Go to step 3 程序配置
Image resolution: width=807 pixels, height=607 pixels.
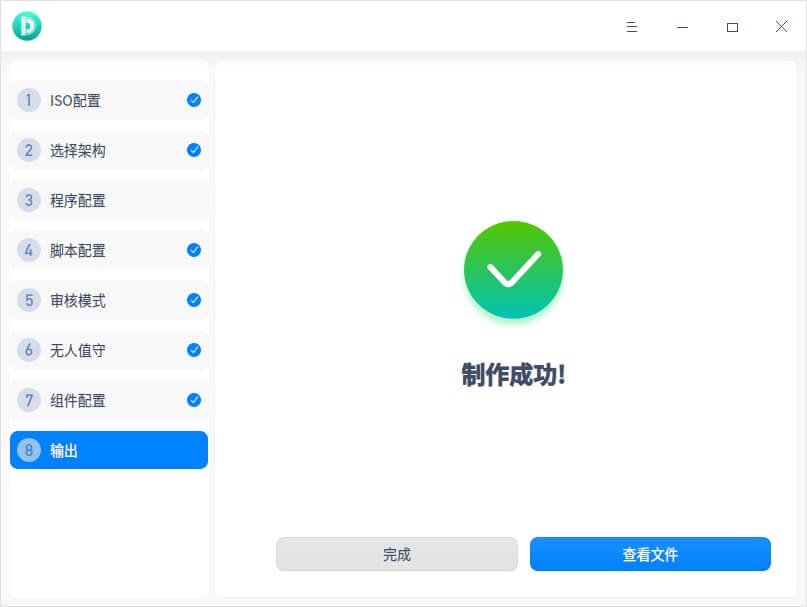109,200
